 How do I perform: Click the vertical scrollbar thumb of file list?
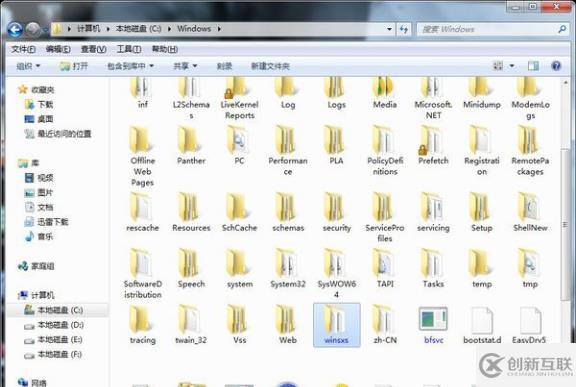pyautogui.click(x=565, y=224)
